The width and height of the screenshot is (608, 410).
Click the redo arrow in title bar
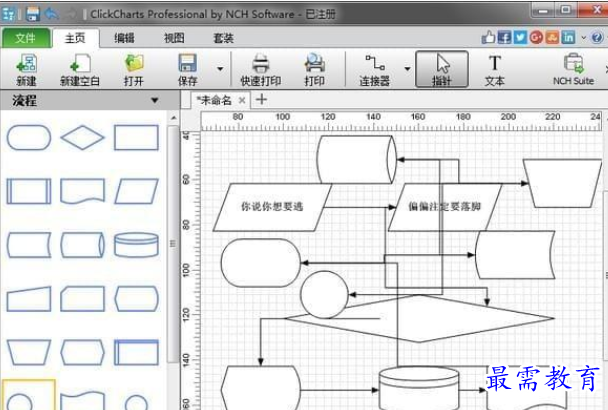coord(72,14)
